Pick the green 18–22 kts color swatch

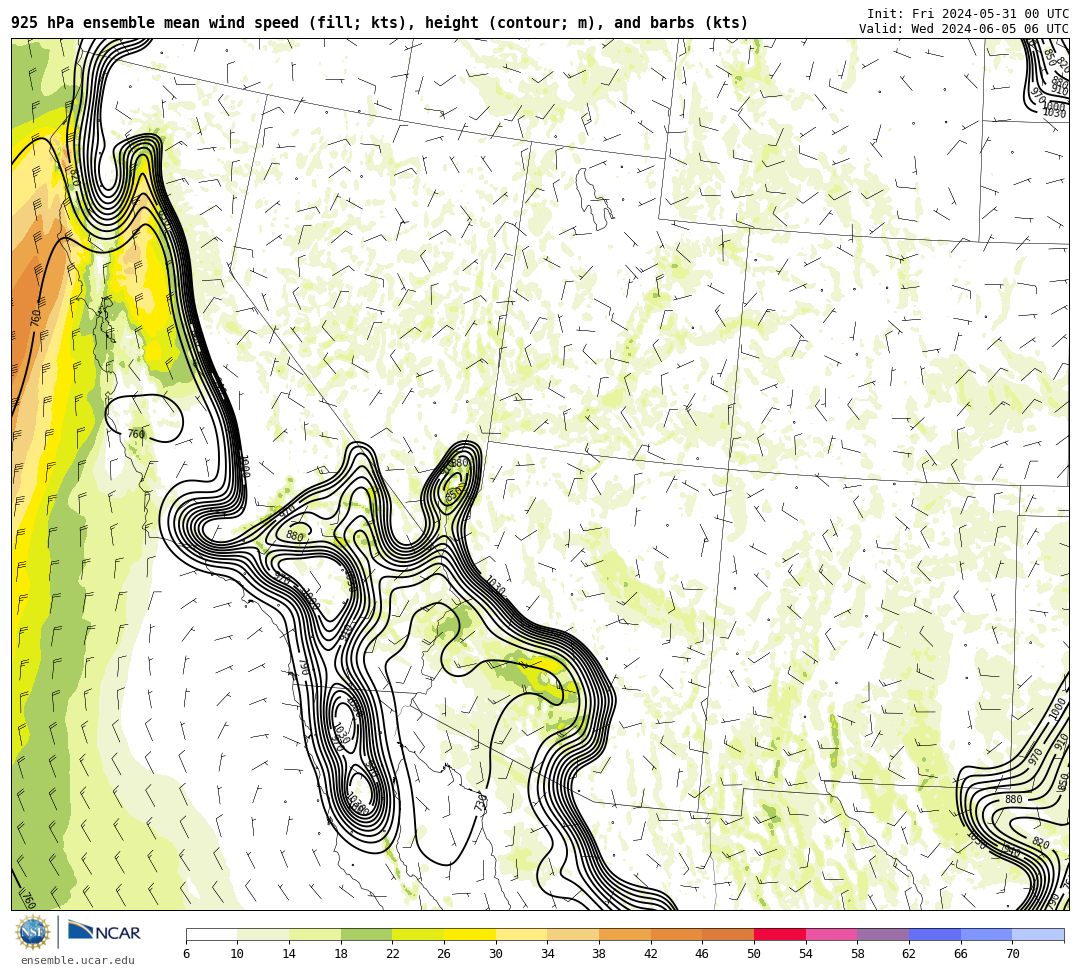tap(366, 934)
